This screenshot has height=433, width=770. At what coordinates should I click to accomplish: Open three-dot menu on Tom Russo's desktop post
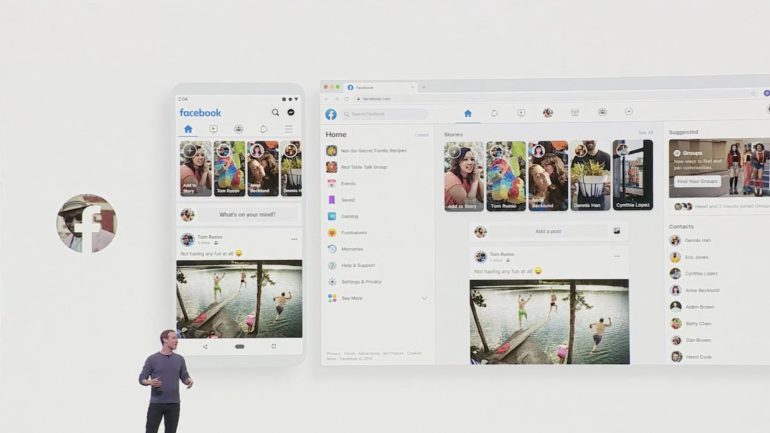(x=617, y=256)
